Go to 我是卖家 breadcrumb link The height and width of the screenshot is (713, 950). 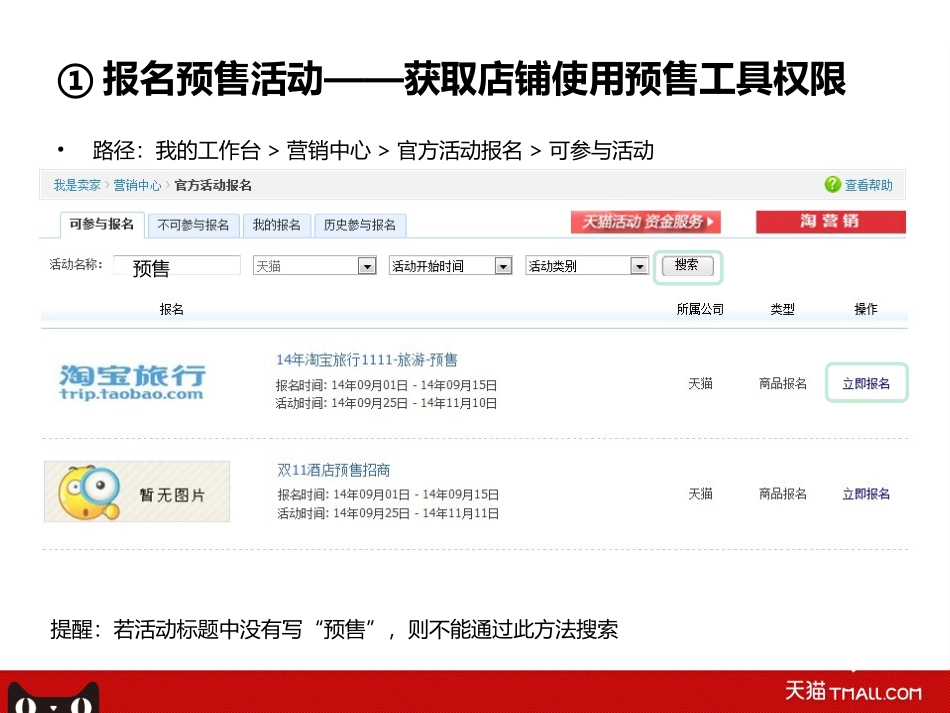77,185
